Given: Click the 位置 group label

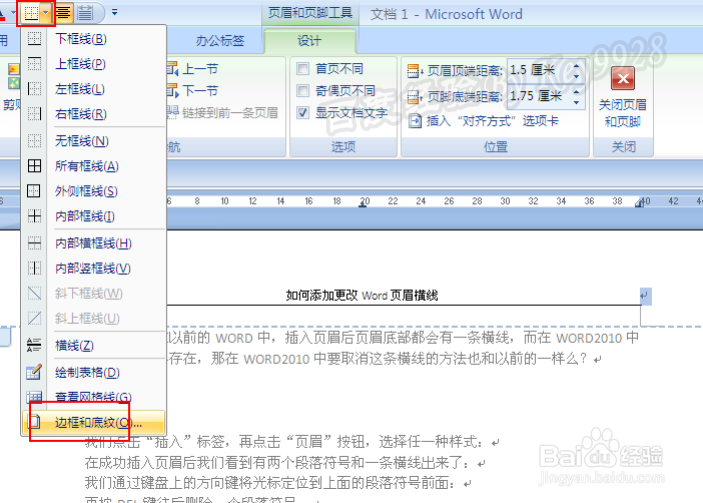Looking at the screenshot, I should tap(495, 147).
